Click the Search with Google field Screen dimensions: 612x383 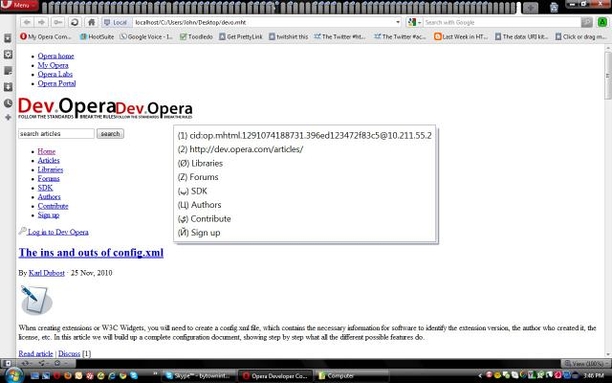[502, 22]
